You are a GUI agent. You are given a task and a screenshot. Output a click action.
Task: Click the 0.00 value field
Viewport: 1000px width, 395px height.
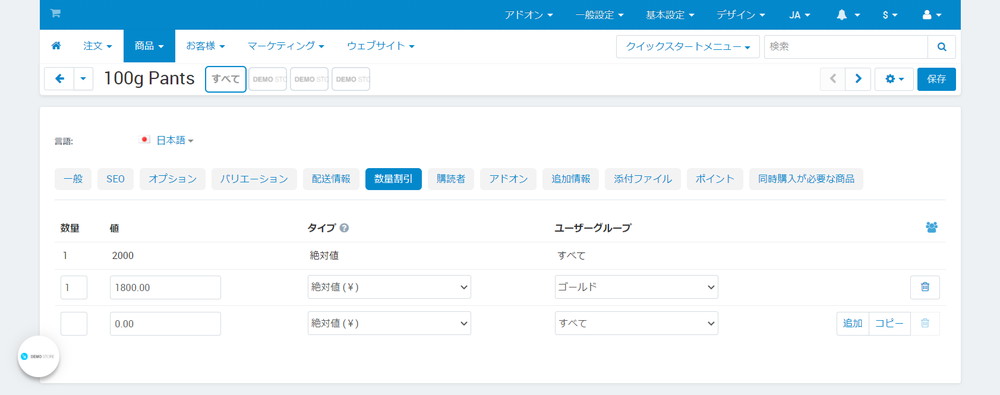pyautogui.click(x=165, y=324)
